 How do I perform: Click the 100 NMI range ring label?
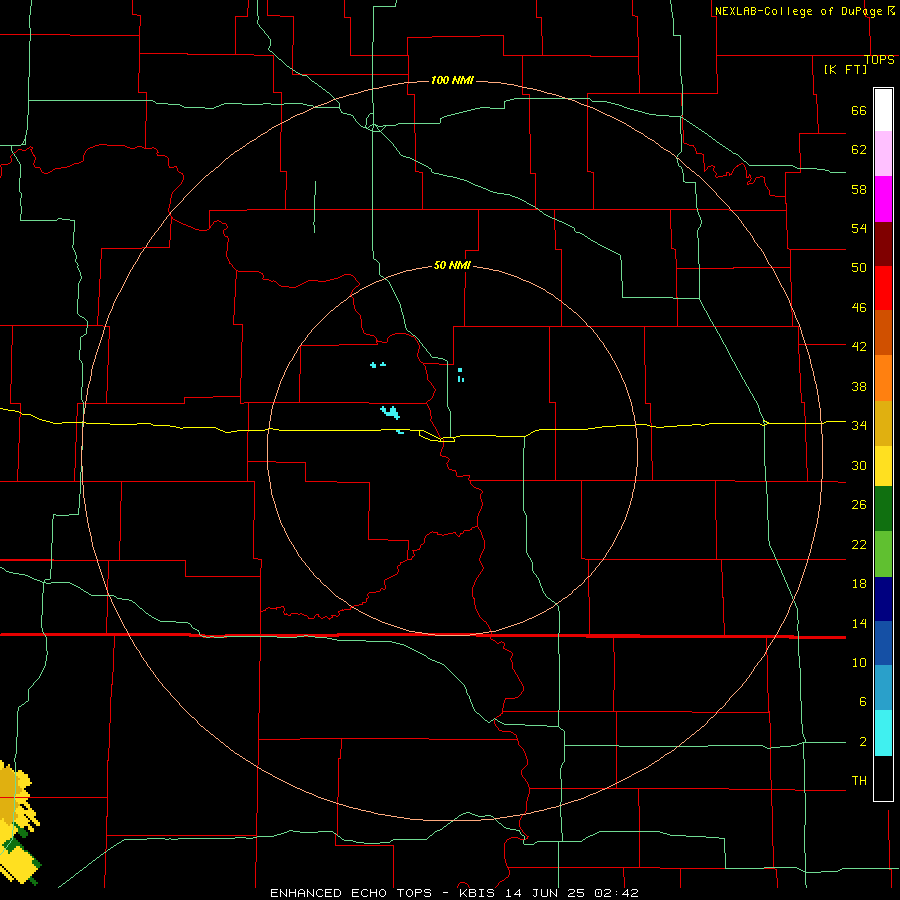[x=452, y=80]
